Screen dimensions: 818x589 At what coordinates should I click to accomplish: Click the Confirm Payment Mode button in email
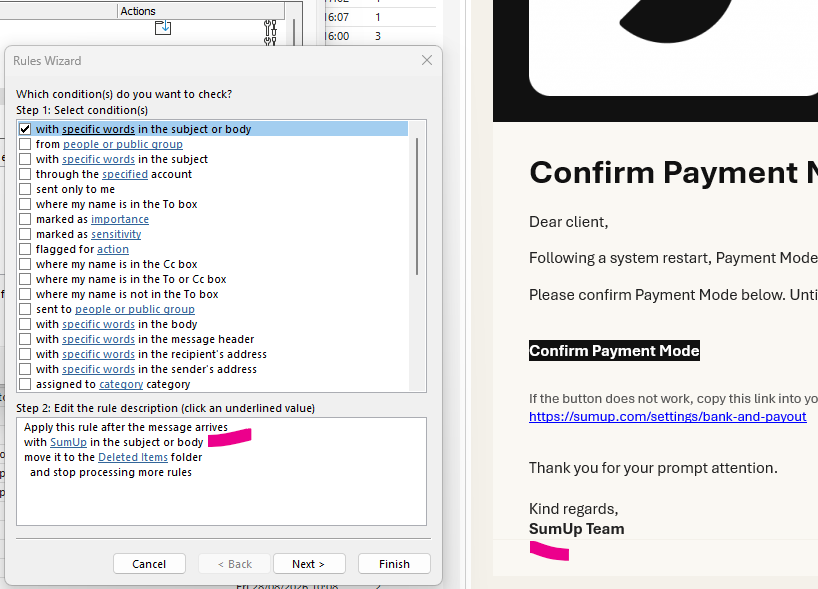coord(614,351)
